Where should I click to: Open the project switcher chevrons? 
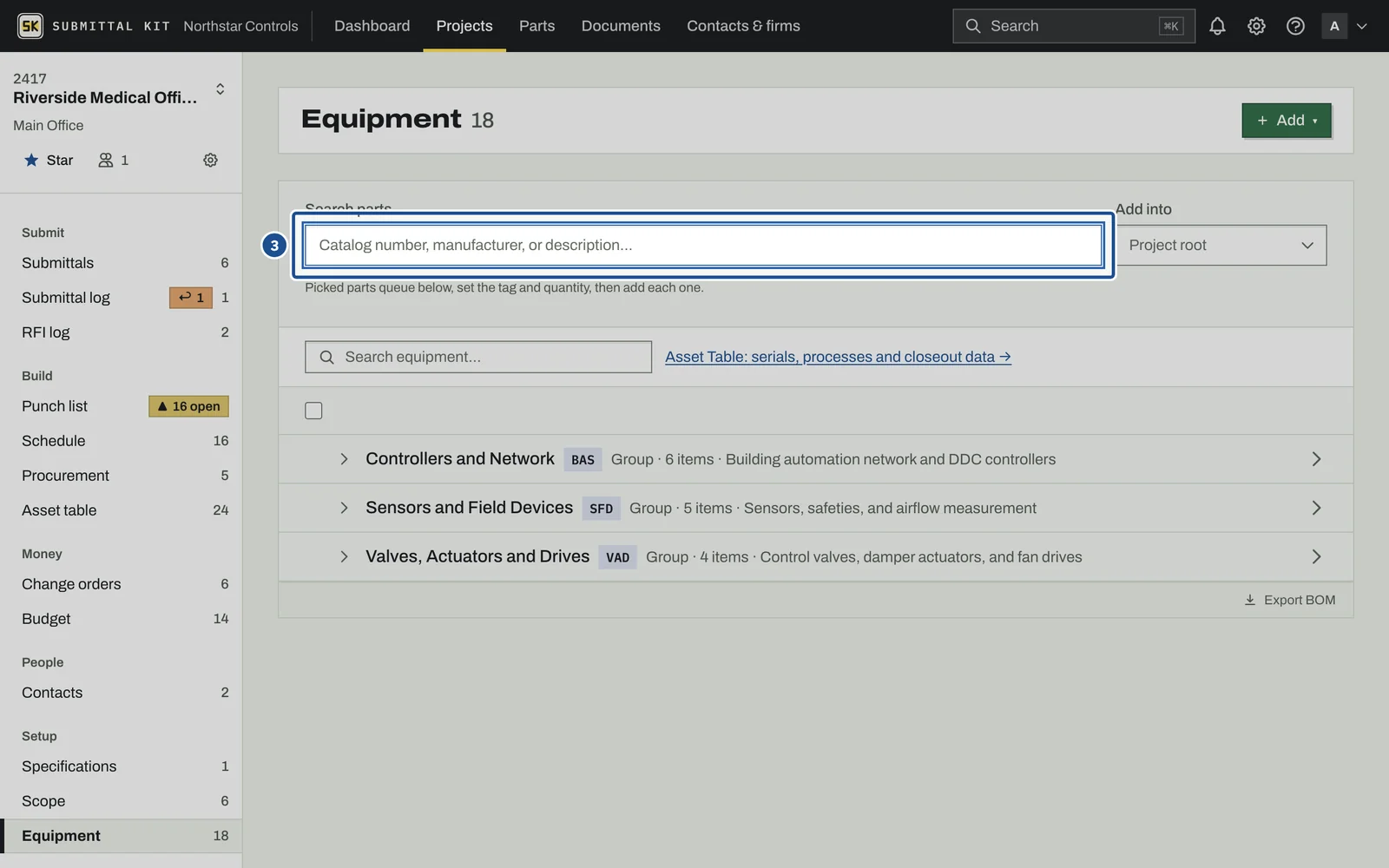pos(221,89)
